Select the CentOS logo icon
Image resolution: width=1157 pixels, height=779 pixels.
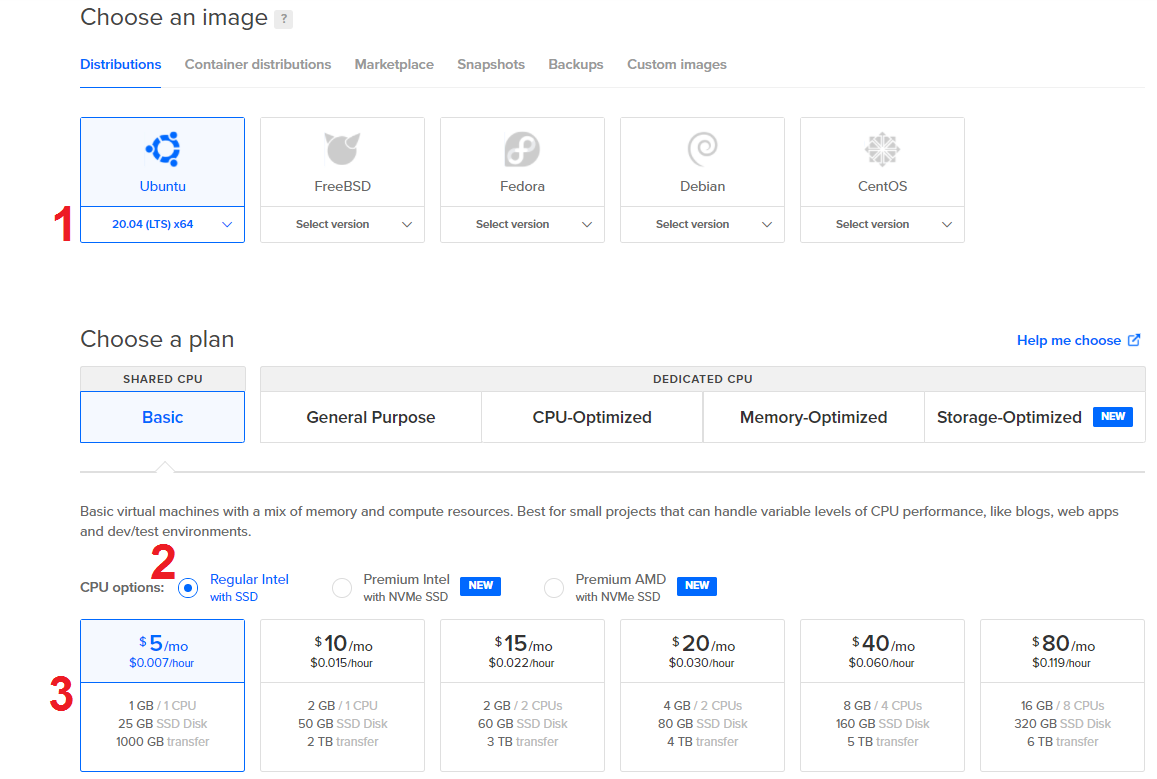[x=882, y=150]
